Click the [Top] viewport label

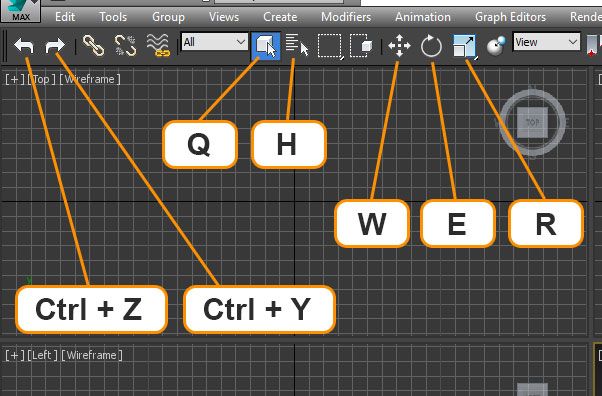point(41,79)
